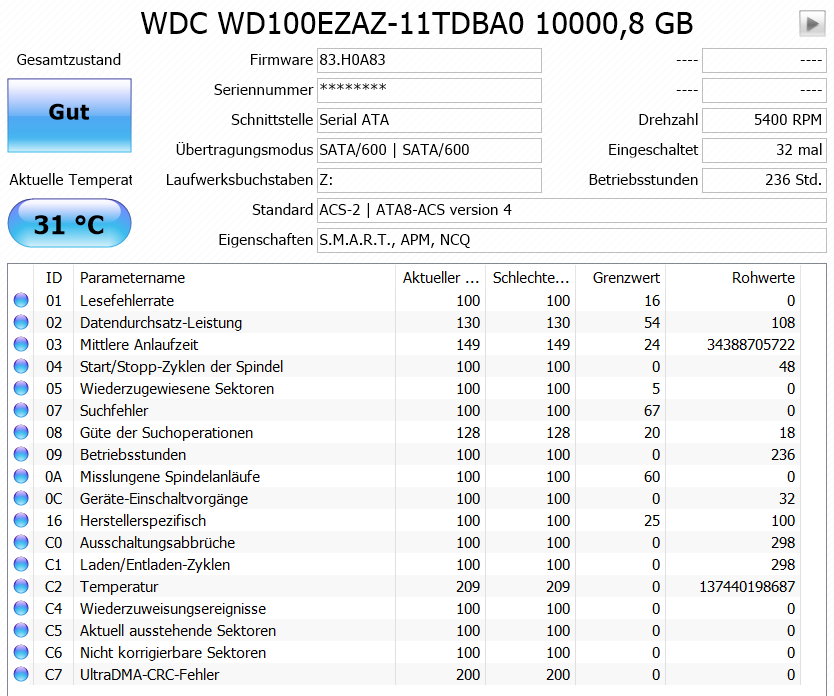Screen dimensions: 834x696
Task: Click the Betriebsstunden field 236 Std.
Action: tap(764, 180)
